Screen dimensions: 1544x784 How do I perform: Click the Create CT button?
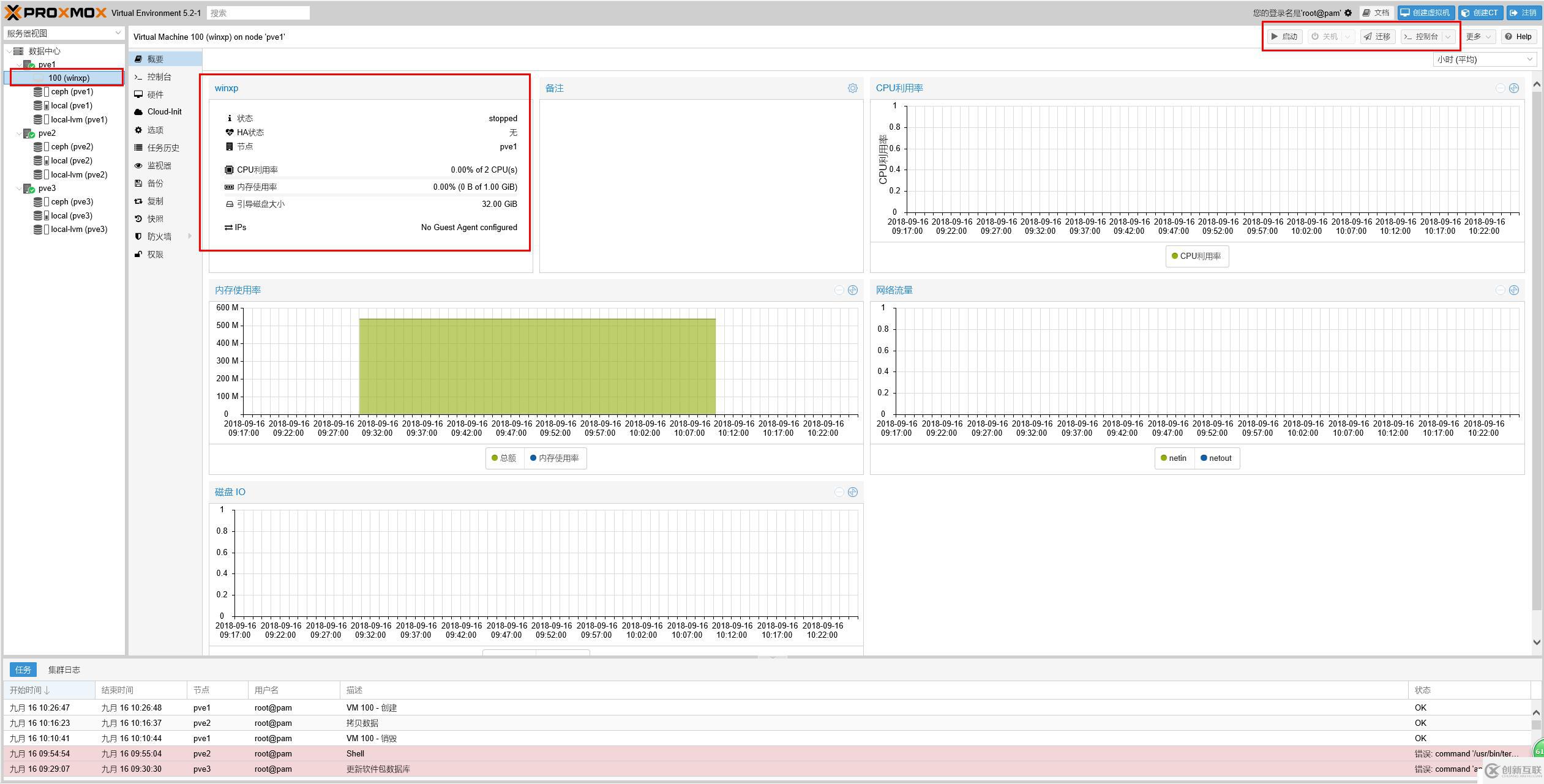coord(1480,13)
